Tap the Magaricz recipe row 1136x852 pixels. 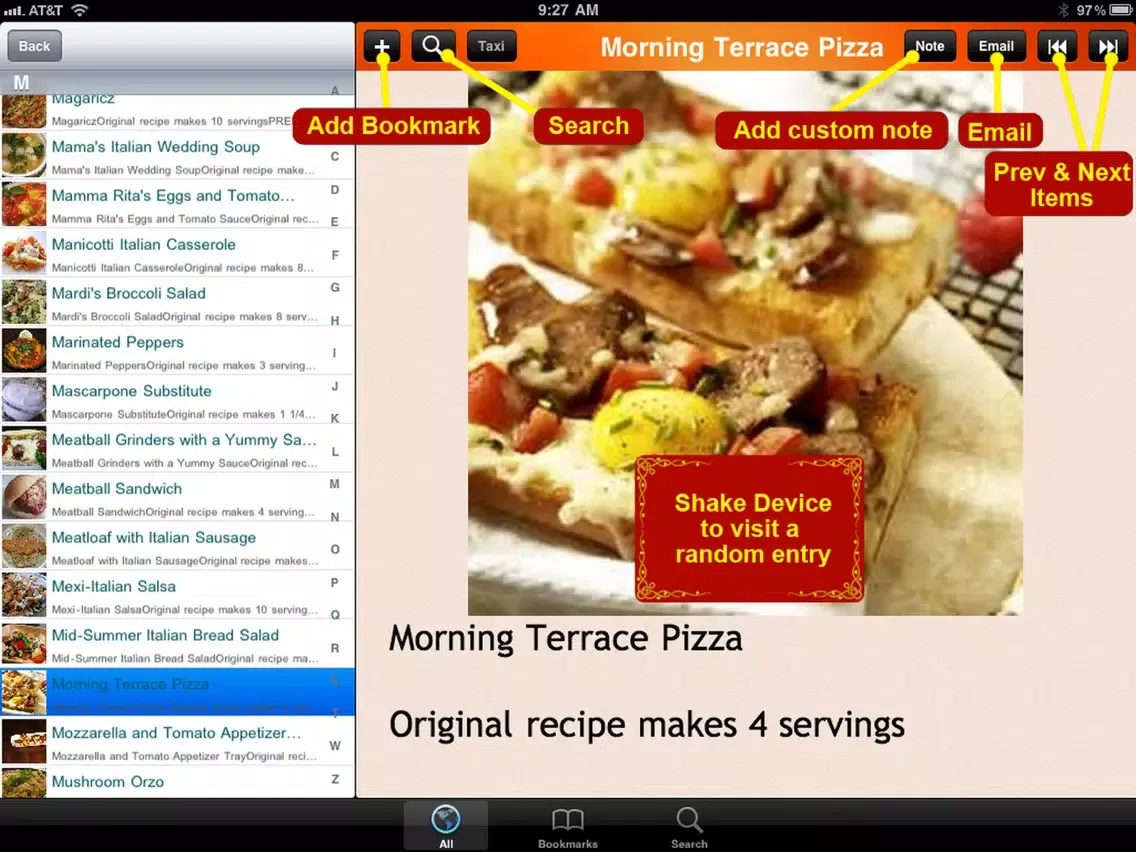pyautogui.click(x=178, y=113)
